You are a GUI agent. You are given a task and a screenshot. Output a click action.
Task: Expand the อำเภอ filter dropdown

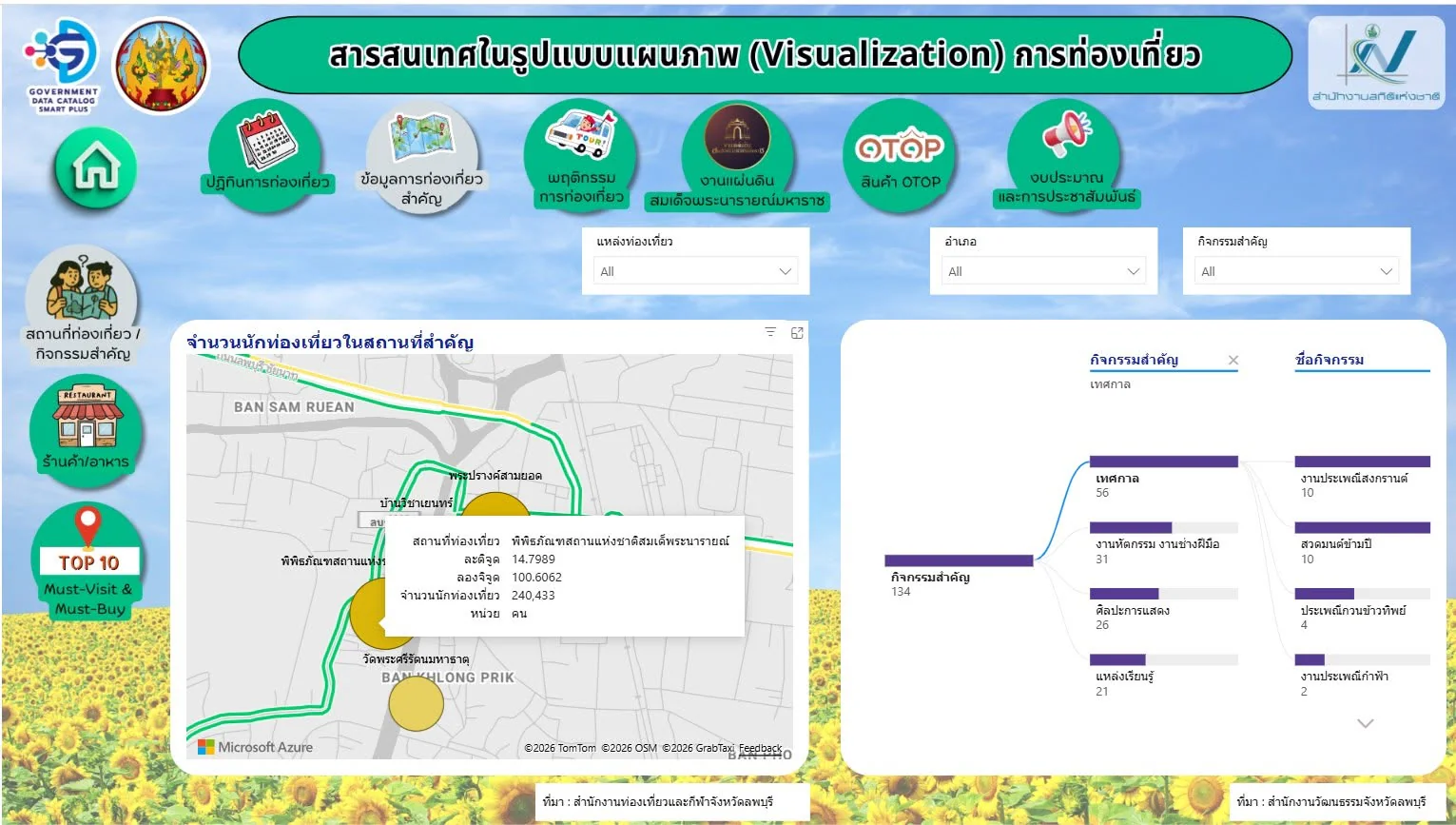1044,271
